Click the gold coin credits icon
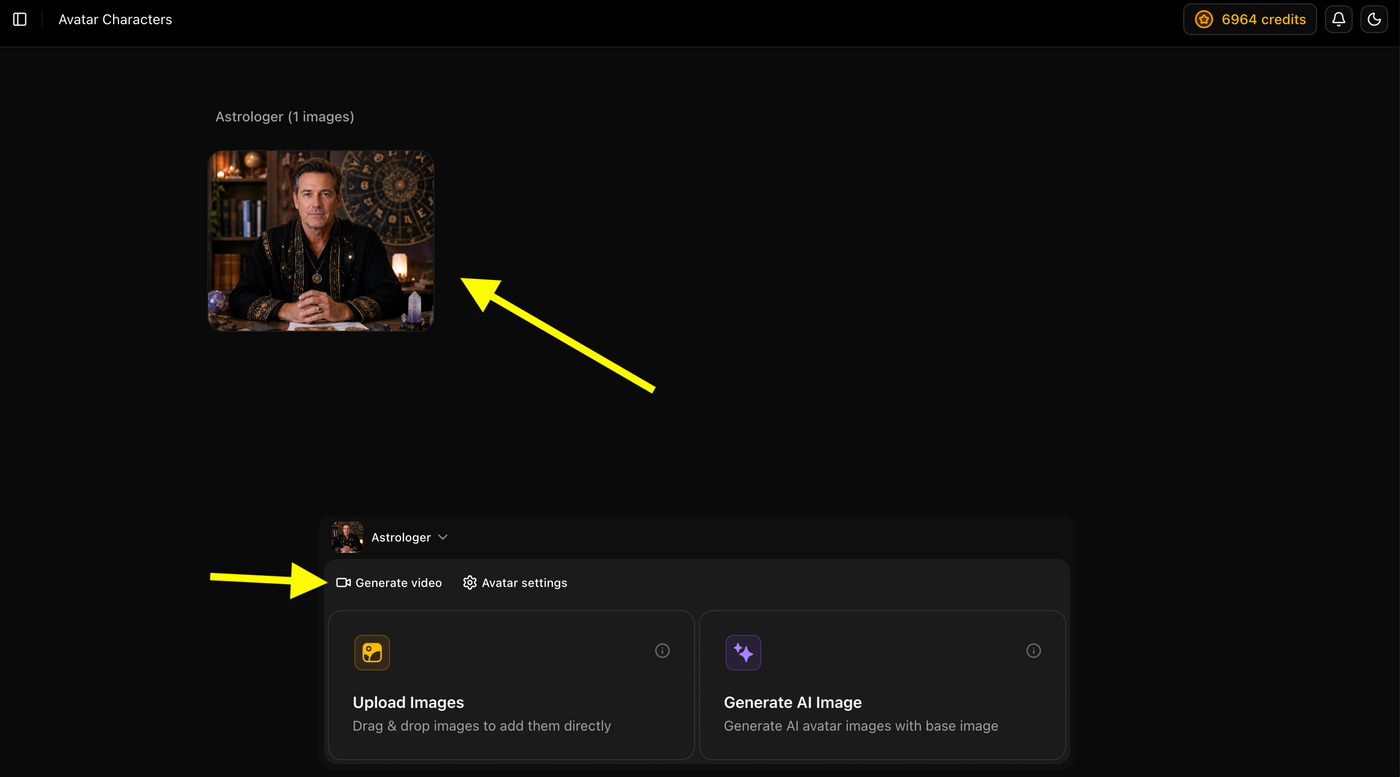This screenshot has height=777, width=1400. click(1204, 19)
